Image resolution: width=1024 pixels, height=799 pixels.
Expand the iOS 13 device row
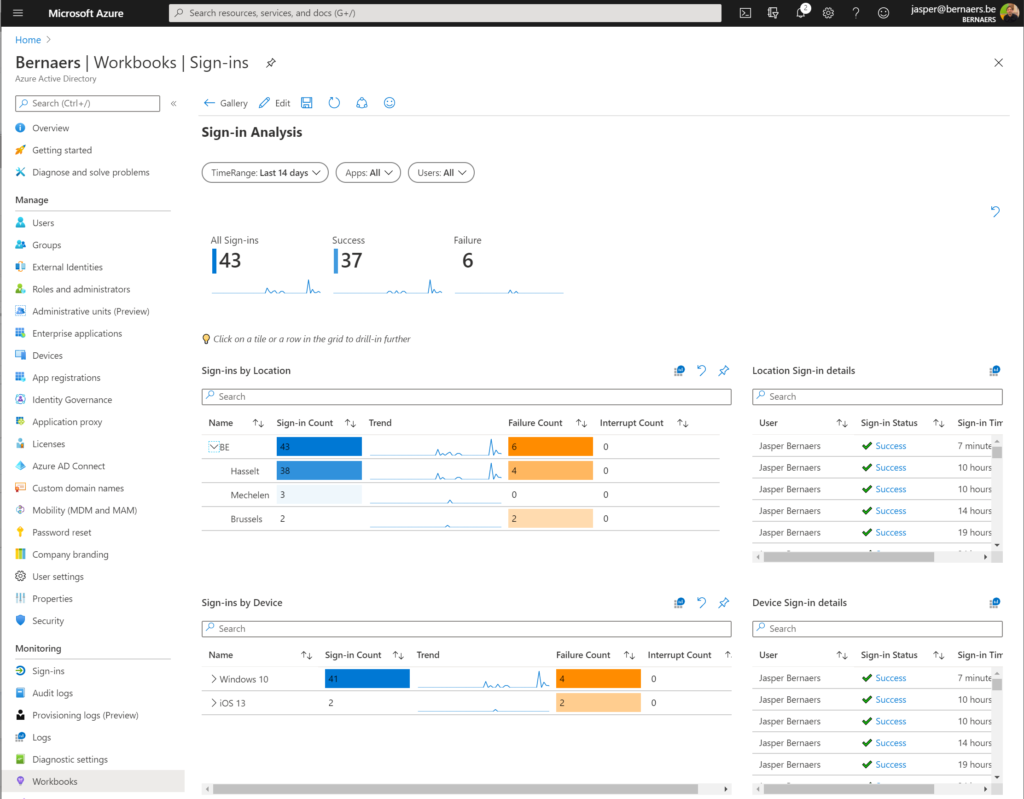point(214,703)
